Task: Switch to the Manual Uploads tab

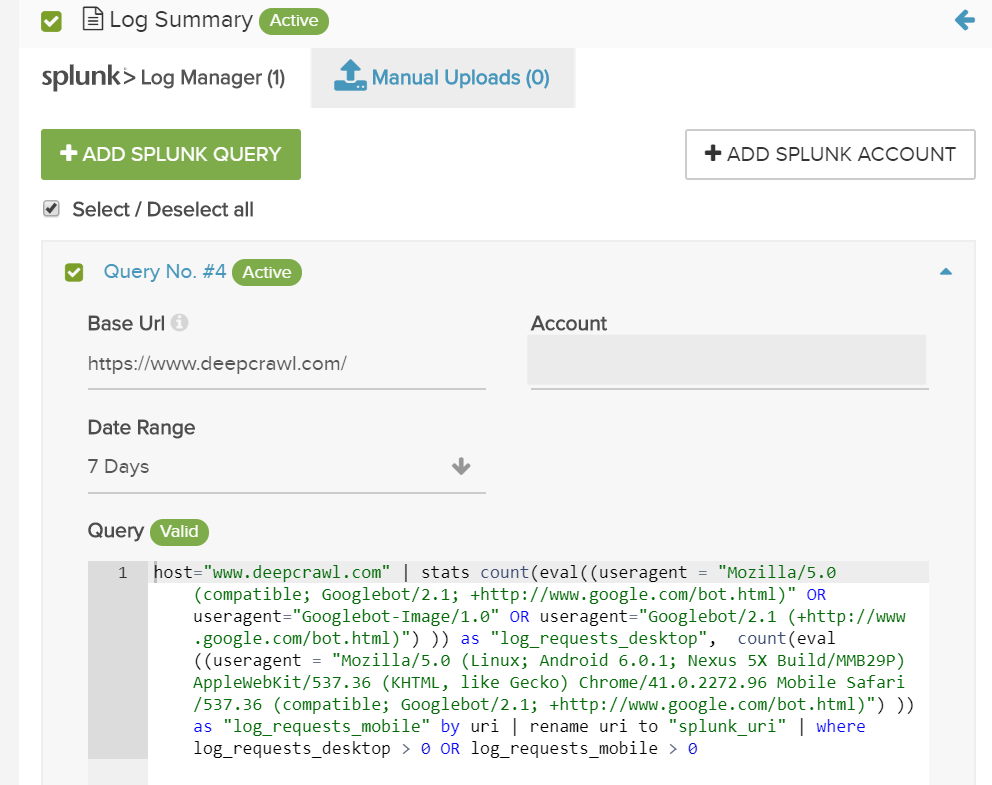Action: [x=442, y=77]
